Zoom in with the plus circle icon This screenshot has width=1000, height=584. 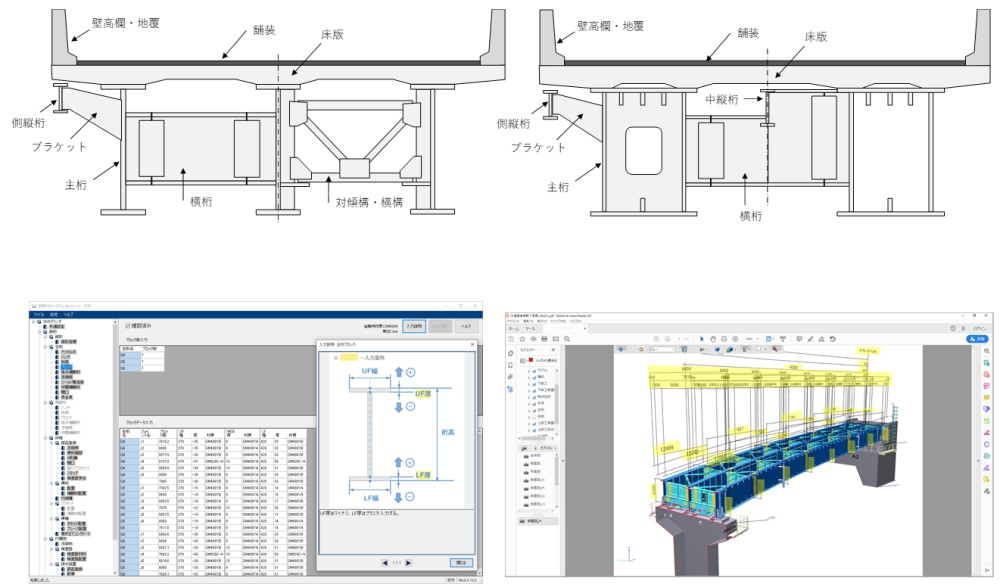coord(735,339)
